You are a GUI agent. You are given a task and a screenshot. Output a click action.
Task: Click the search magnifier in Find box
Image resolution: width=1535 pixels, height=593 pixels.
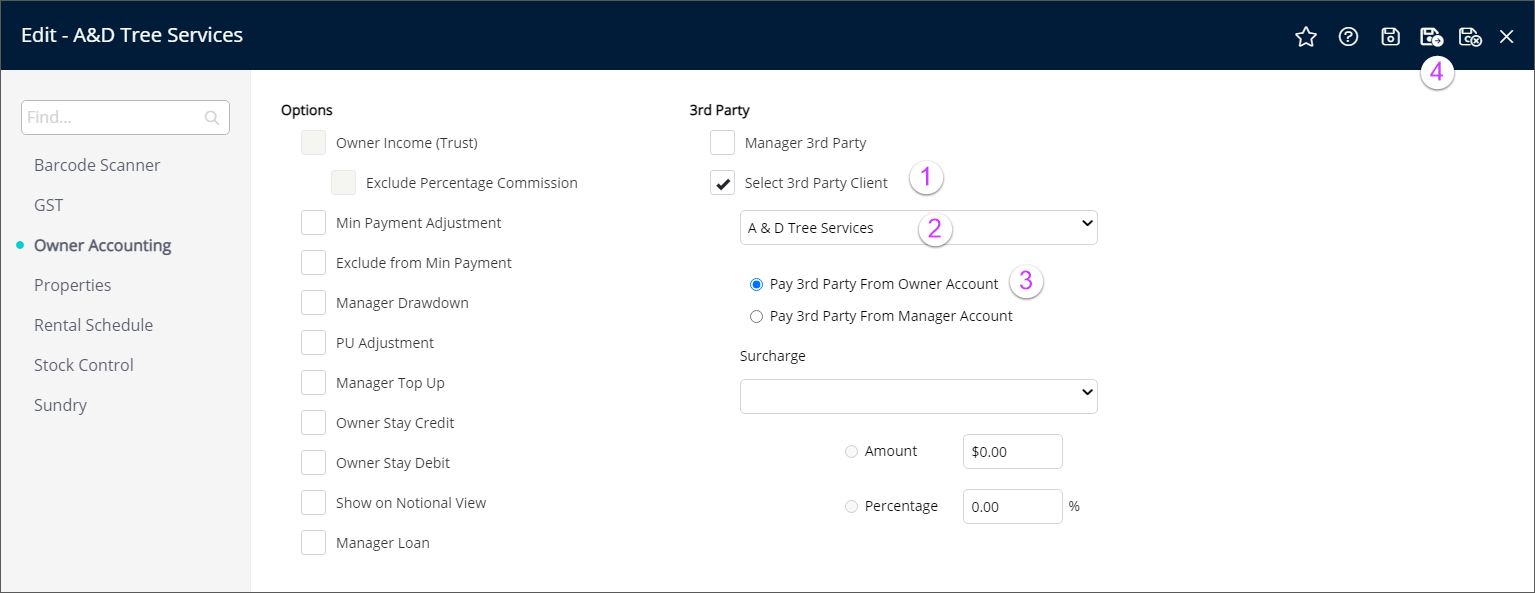[212, 118]
